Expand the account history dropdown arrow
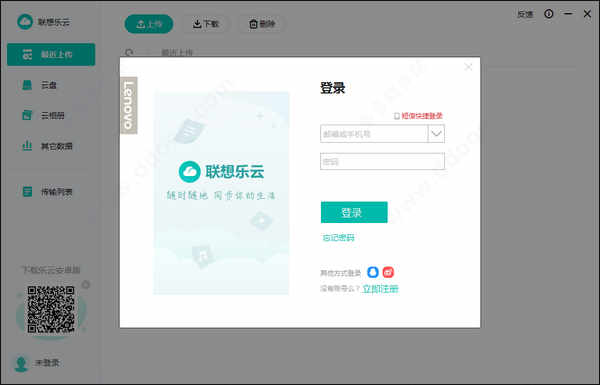The height and width of the screenshot is (385, 600). coord(436,134)
